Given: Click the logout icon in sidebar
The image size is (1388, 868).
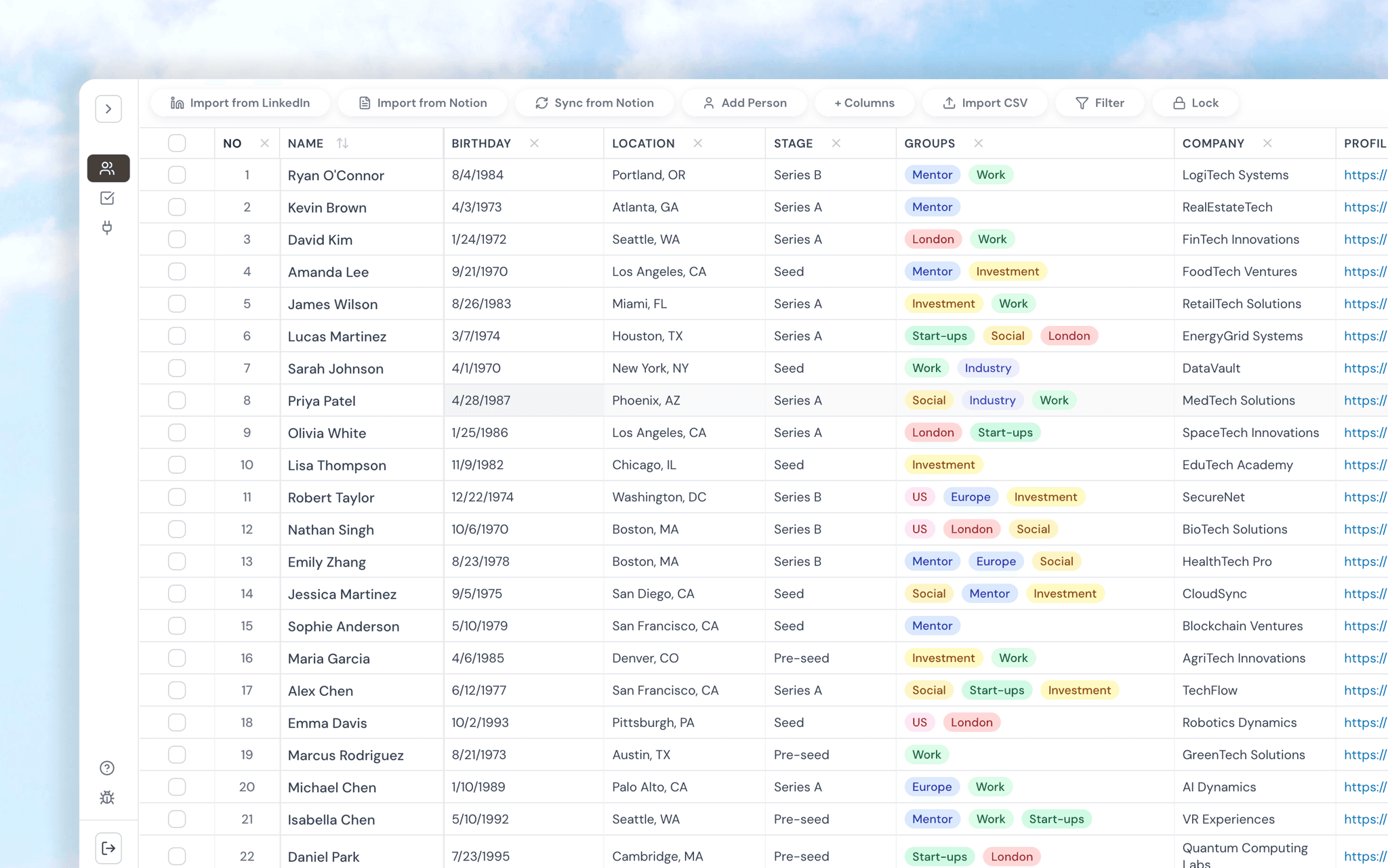Looking at the screenshot, I should click(x=108, y=848).
